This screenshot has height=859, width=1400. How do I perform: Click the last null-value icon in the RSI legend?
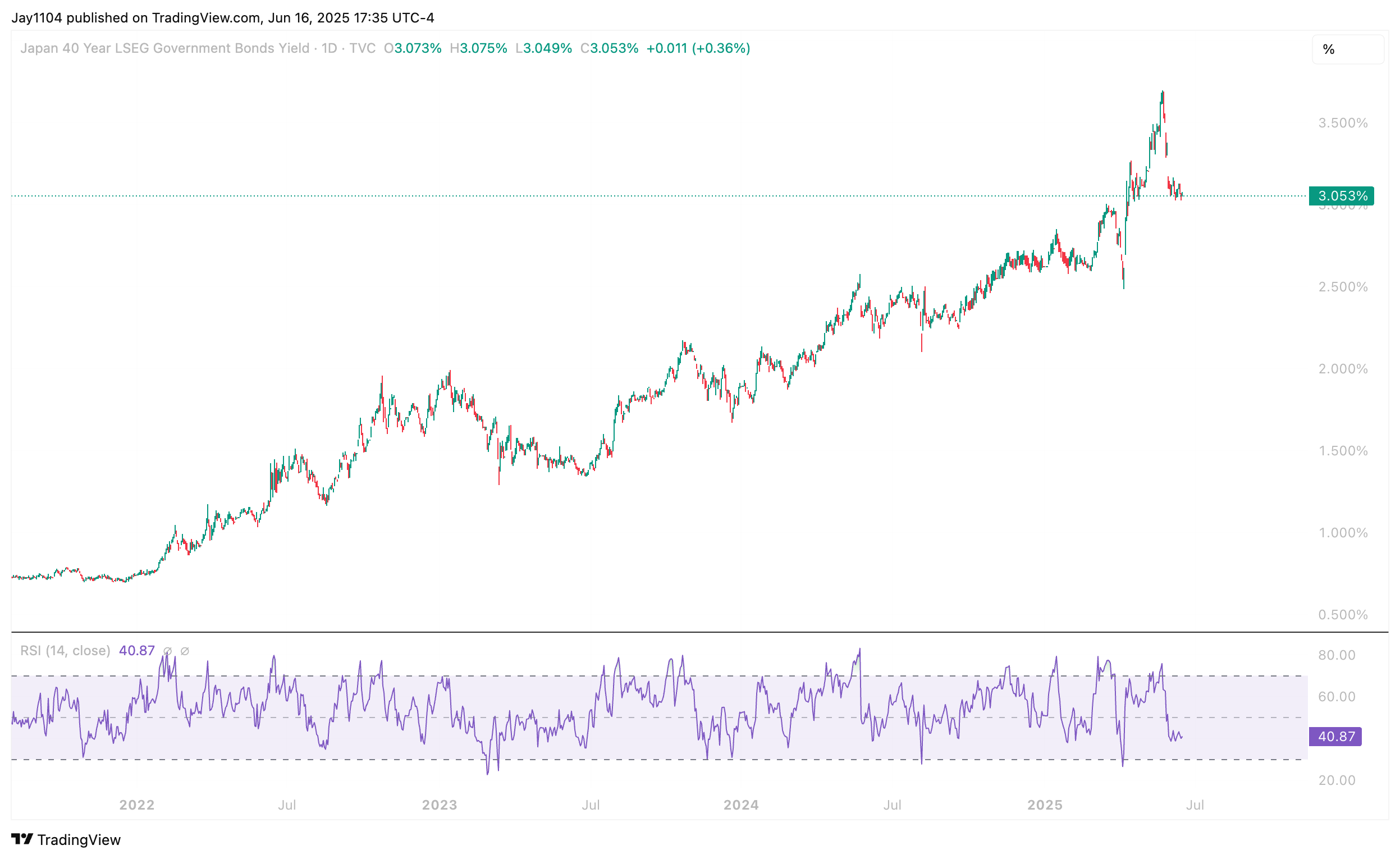point(185,651)
